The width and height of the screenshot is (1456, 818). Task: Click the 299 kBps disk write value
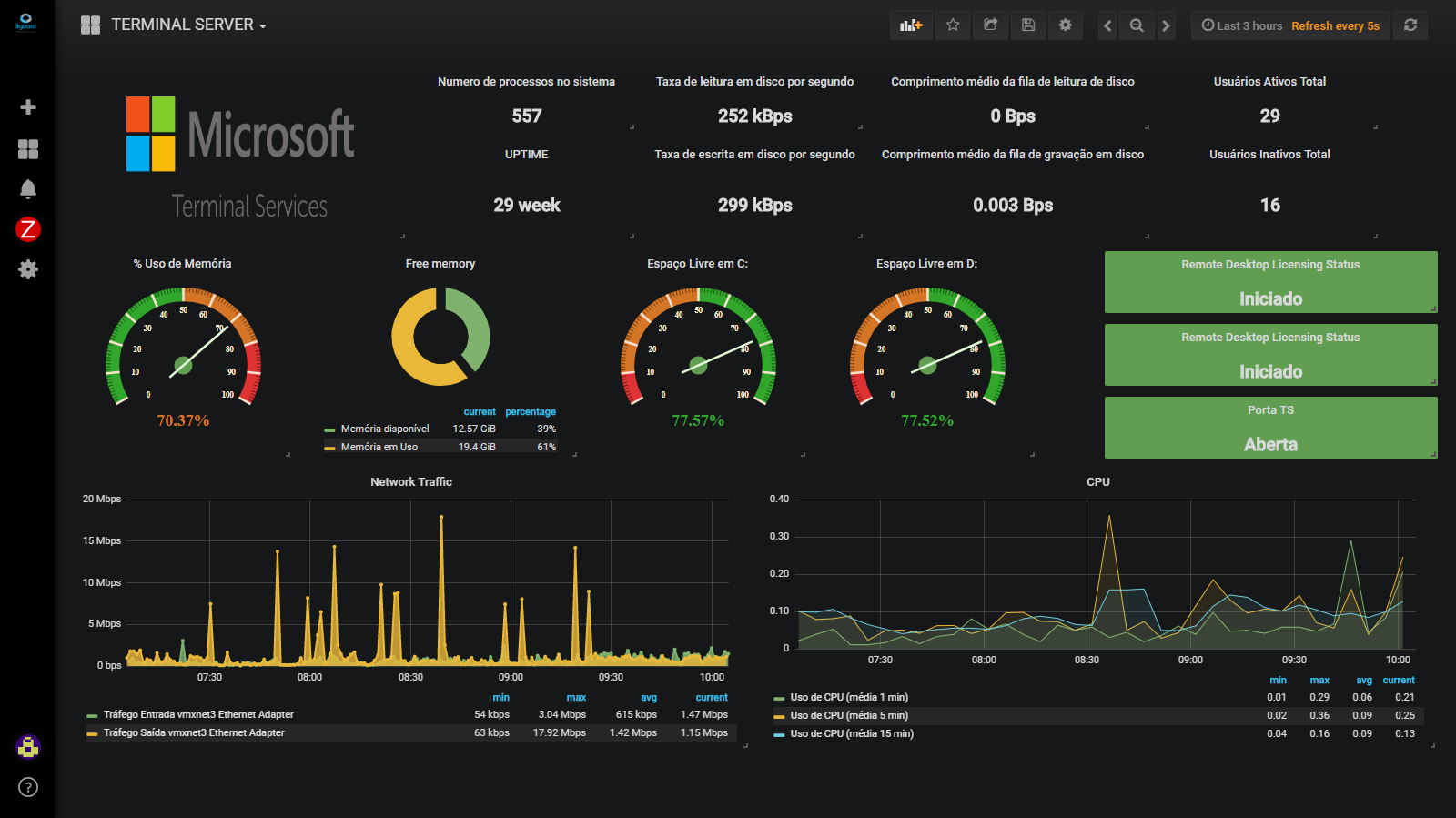[755, 205]
